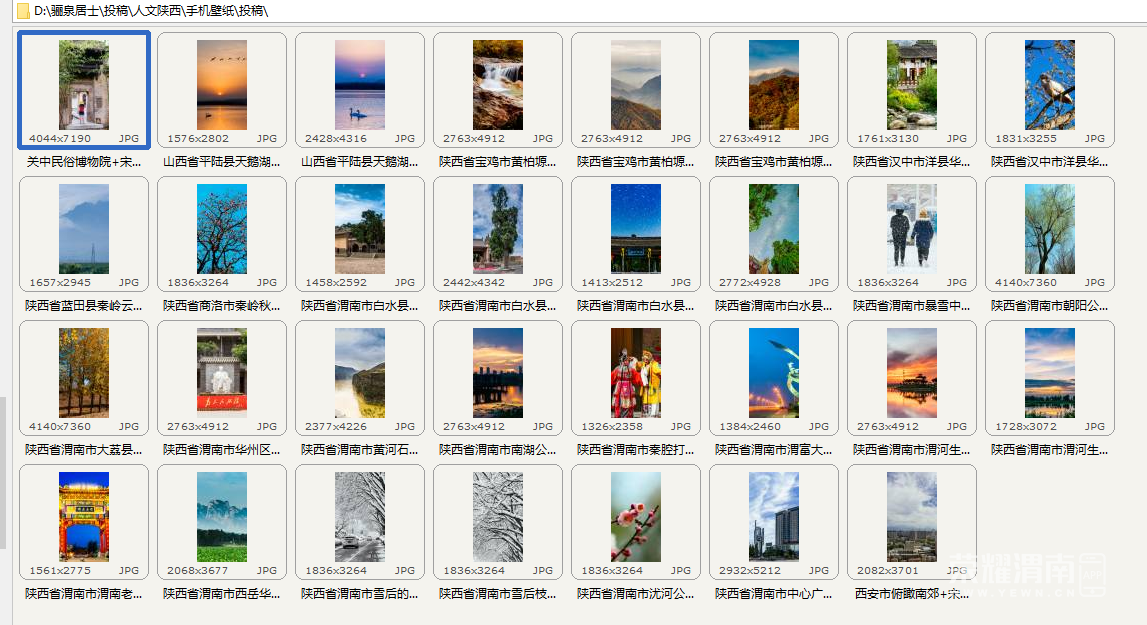Viewport: 1147px width, 625px height.
Task: Click the white statue thumbnail
Action: pos(222,373)
